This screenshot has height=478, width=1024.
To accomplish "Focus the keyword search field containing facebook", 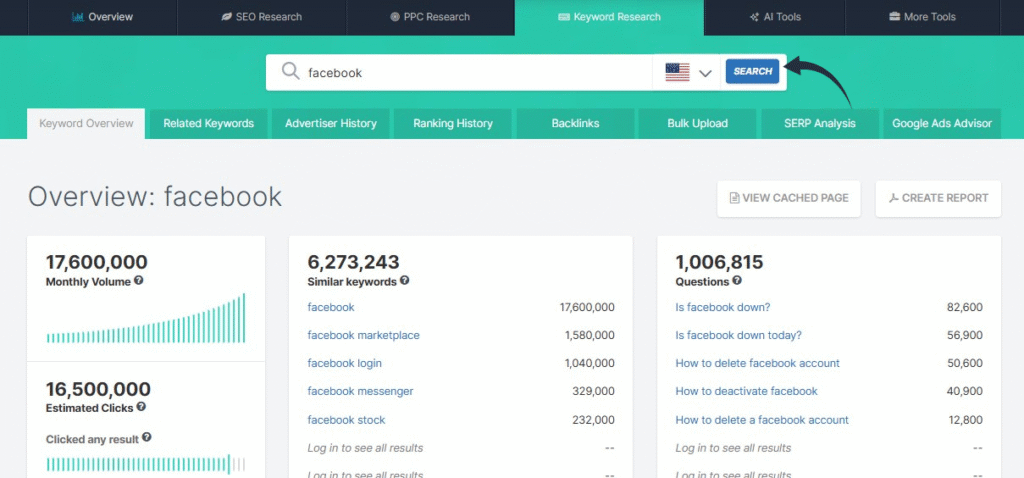I will coord(458,72).
